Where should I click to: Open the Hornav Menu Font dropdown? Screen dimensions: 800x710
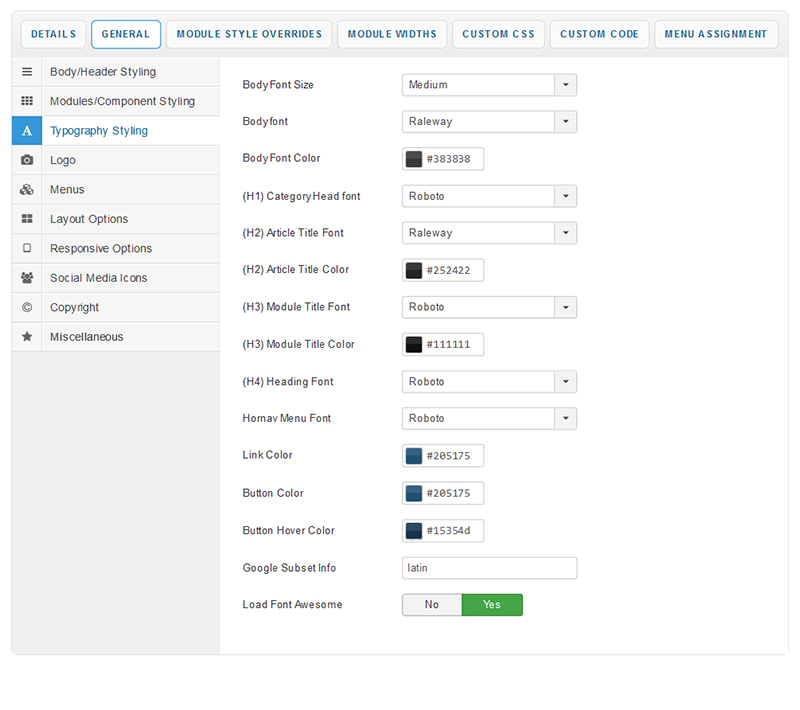pyautogui.click(x=489, y=419)
